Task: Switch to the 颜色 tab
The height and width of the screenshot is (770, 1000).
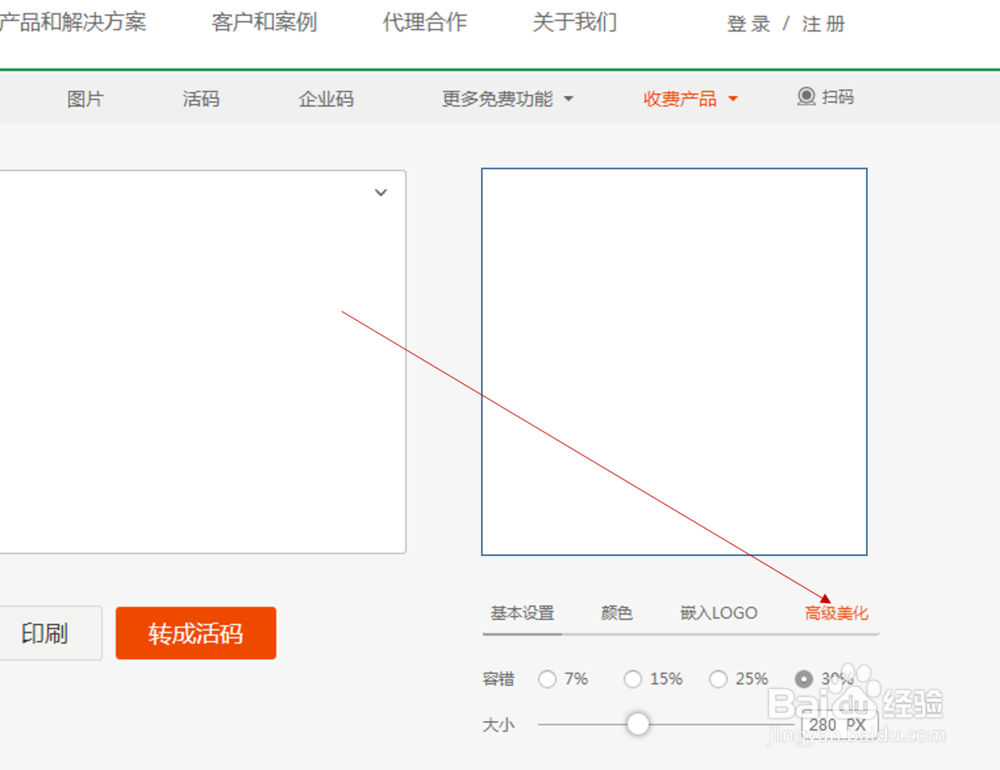Action: 616,613
